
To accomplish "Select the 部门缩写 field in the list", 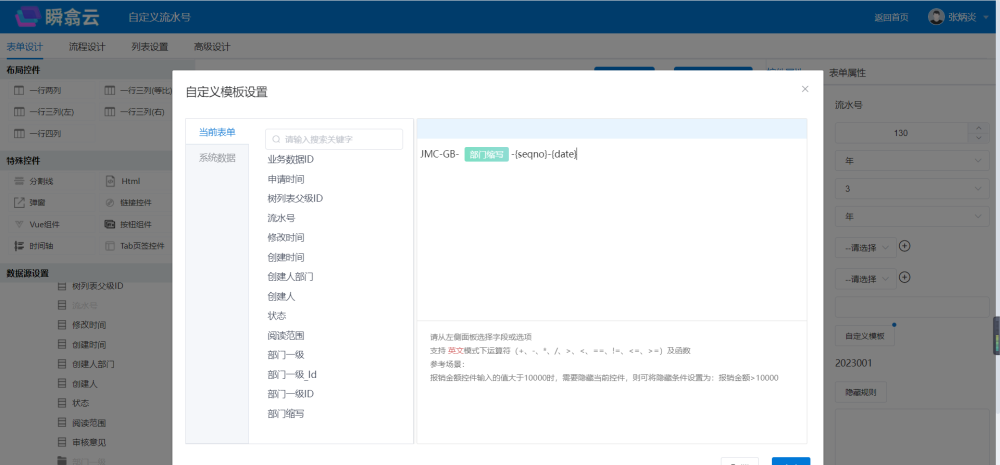I will (287, 413).
